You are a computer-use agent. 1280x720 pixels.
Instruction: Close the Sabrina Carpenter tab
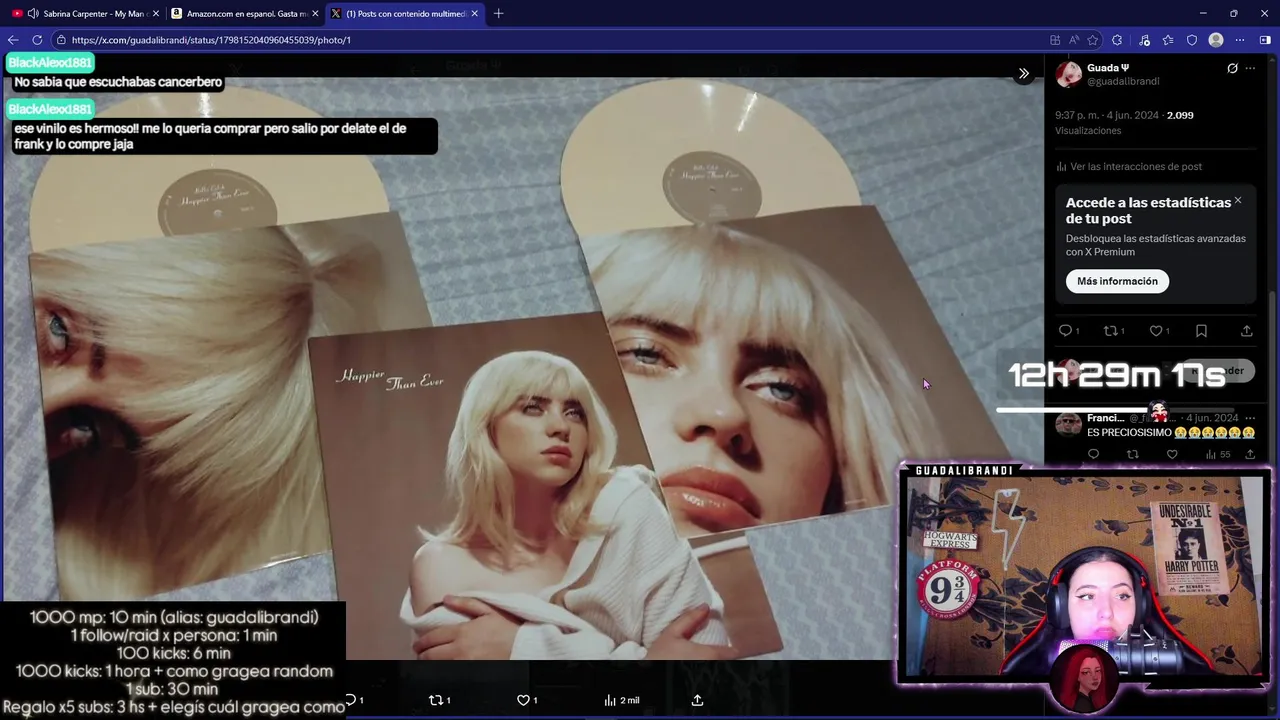click(155, 13)
